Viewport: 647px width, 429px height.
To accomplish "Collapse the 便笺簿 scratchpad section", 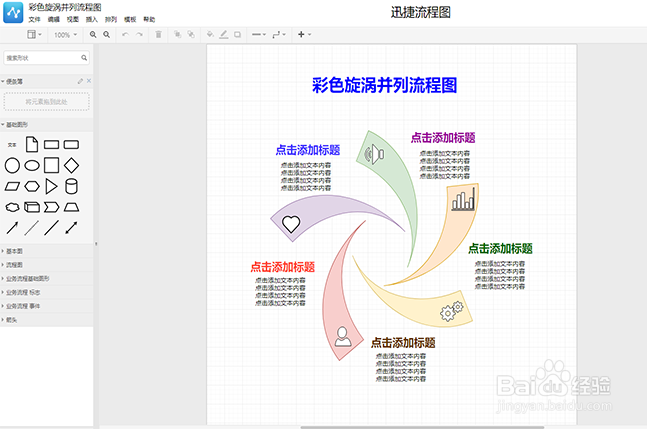I will [x=12, y=82].
